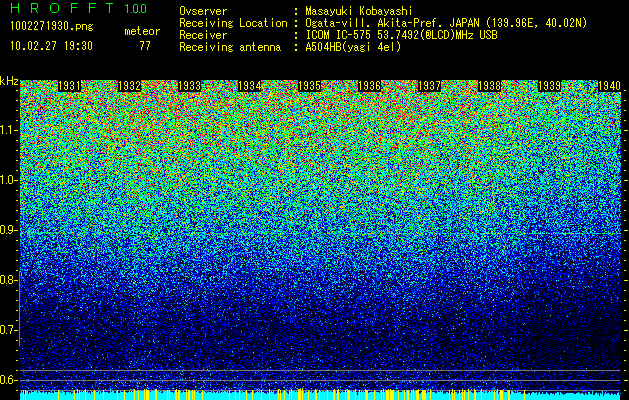The width and height of the screenshot is (629, 400).
Task: Click the 1938 time marker label
Action: pyautogui.click(x=489, y=86)
